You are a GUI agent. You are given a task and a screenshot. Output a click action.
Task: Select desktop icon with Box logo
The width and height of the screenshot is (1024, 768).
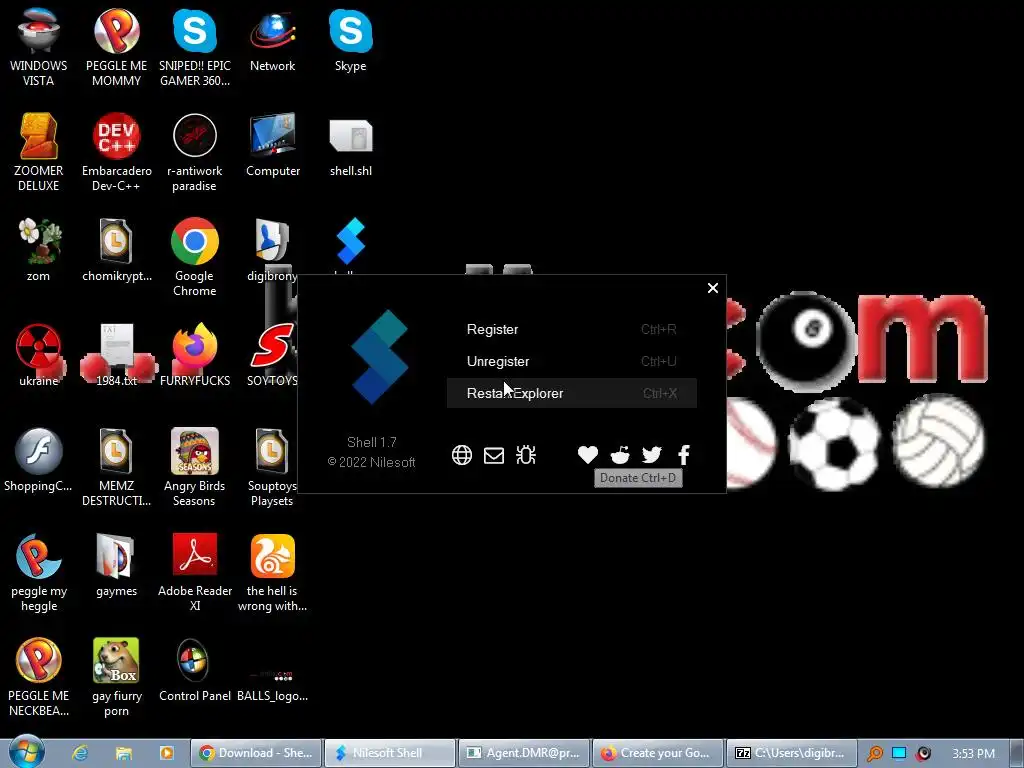click(x=116, y=677)
